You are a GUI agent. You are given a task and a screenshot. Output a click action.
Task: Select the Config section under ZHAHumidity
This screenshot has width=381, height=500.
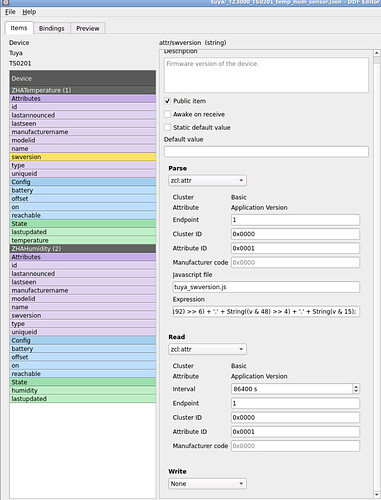(x=83, y=340)
